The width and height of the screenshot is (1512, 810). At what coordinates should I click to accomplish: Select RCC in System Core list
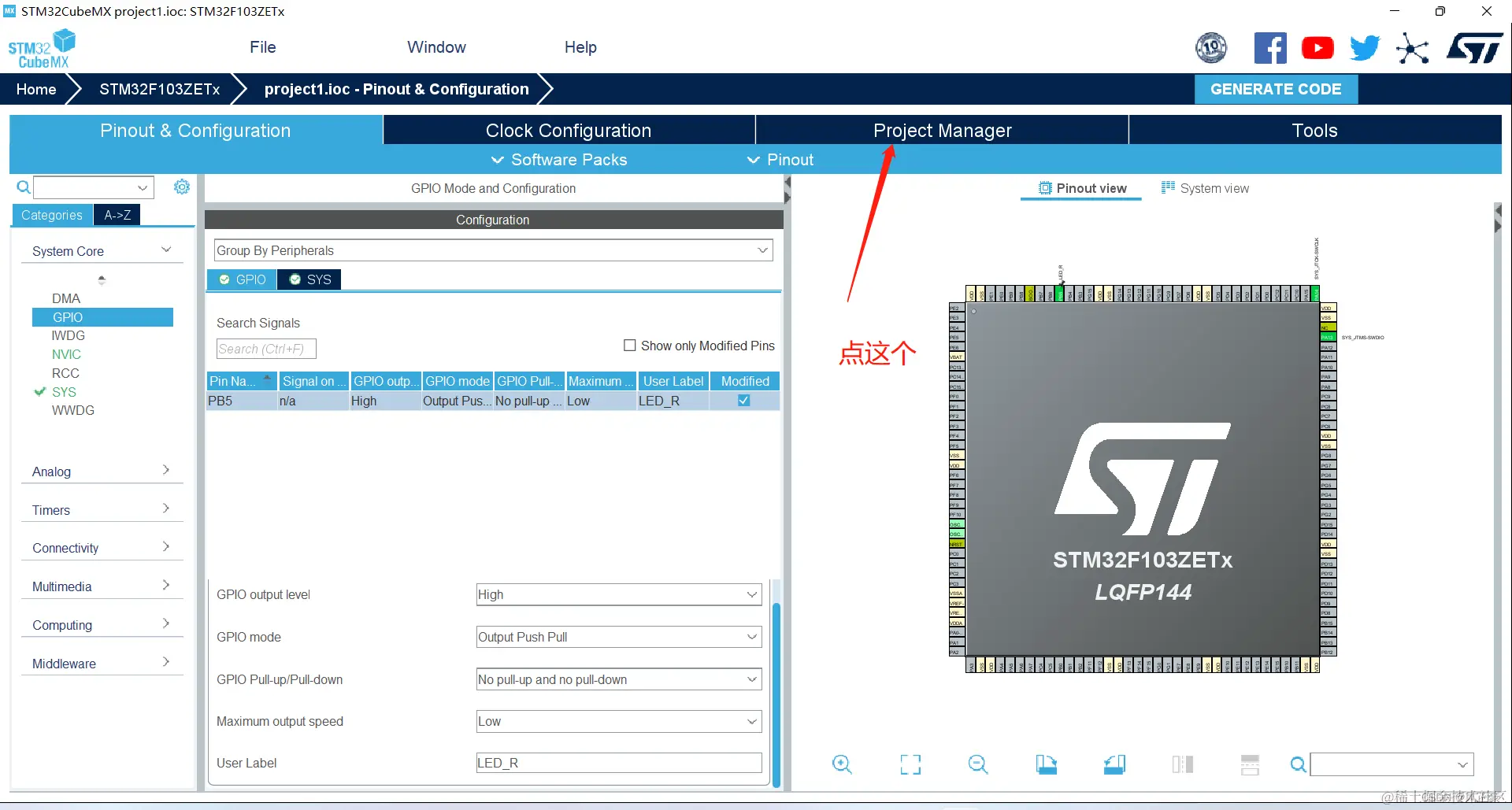[x=65, y=373]
